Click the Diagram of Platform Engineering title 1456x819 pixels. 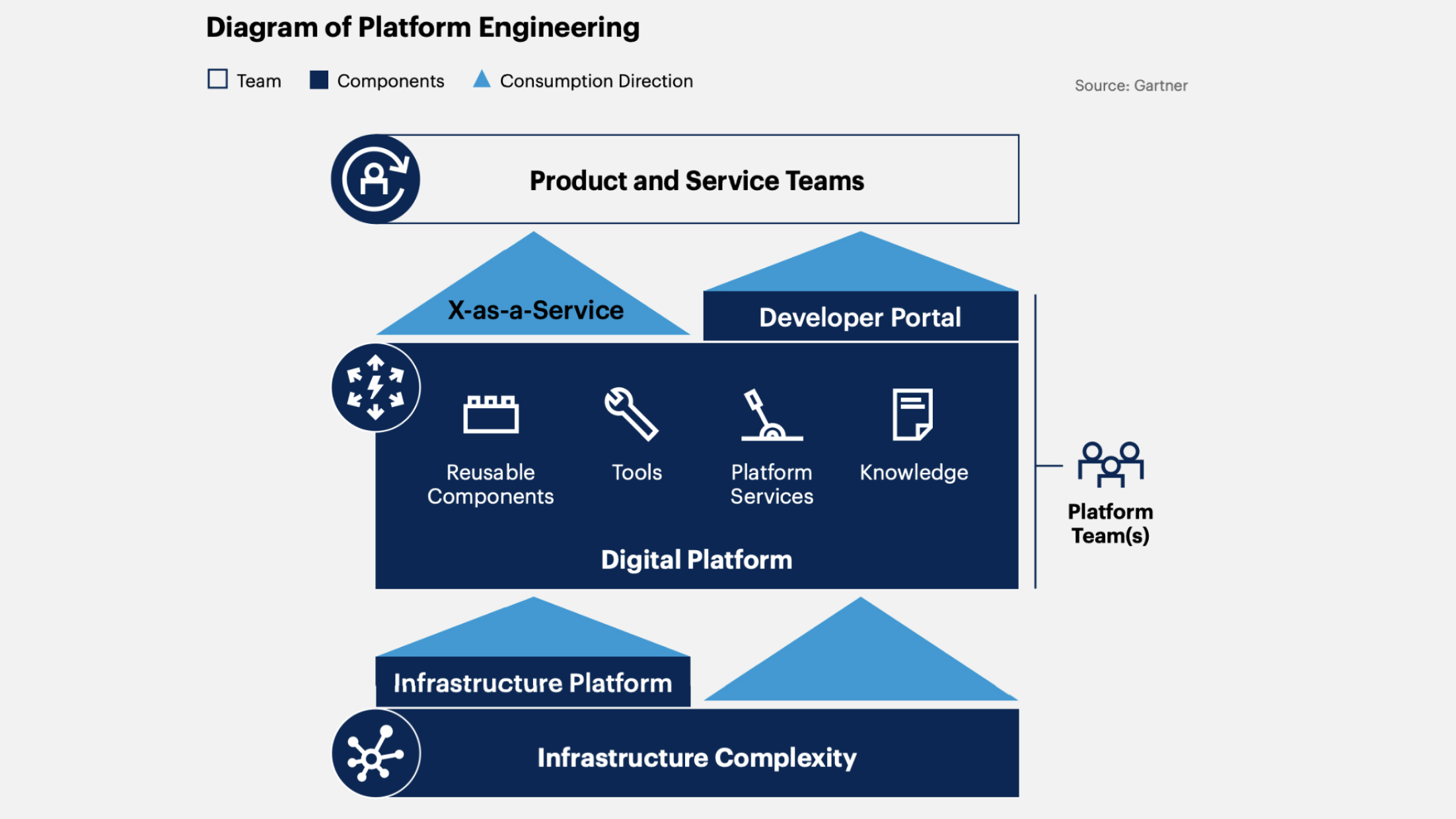423,27
